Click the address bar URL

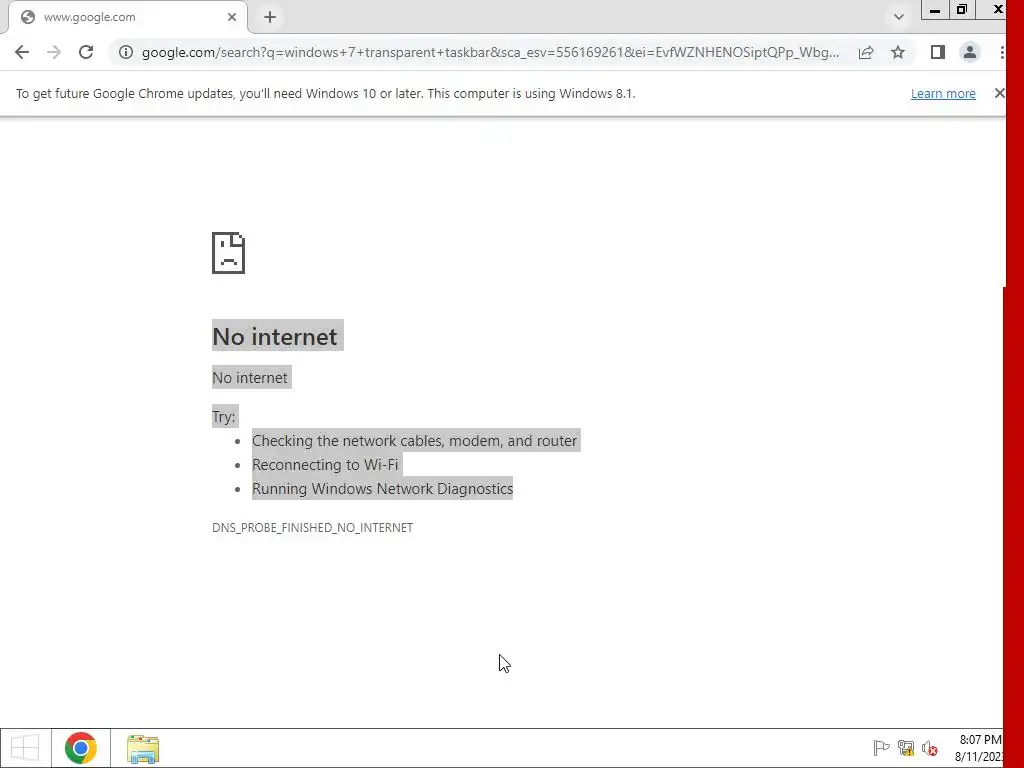490,52
